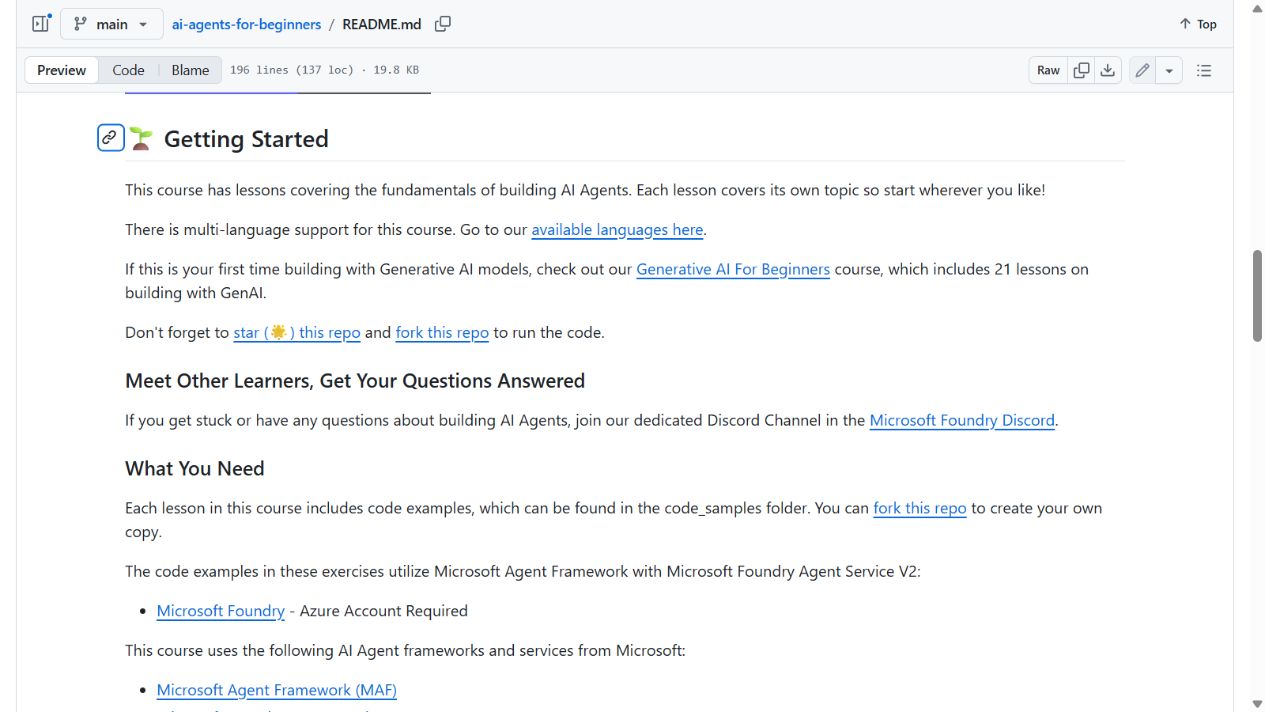Click the scrollbar down arrow
1265x712 pixels.
1257,704
